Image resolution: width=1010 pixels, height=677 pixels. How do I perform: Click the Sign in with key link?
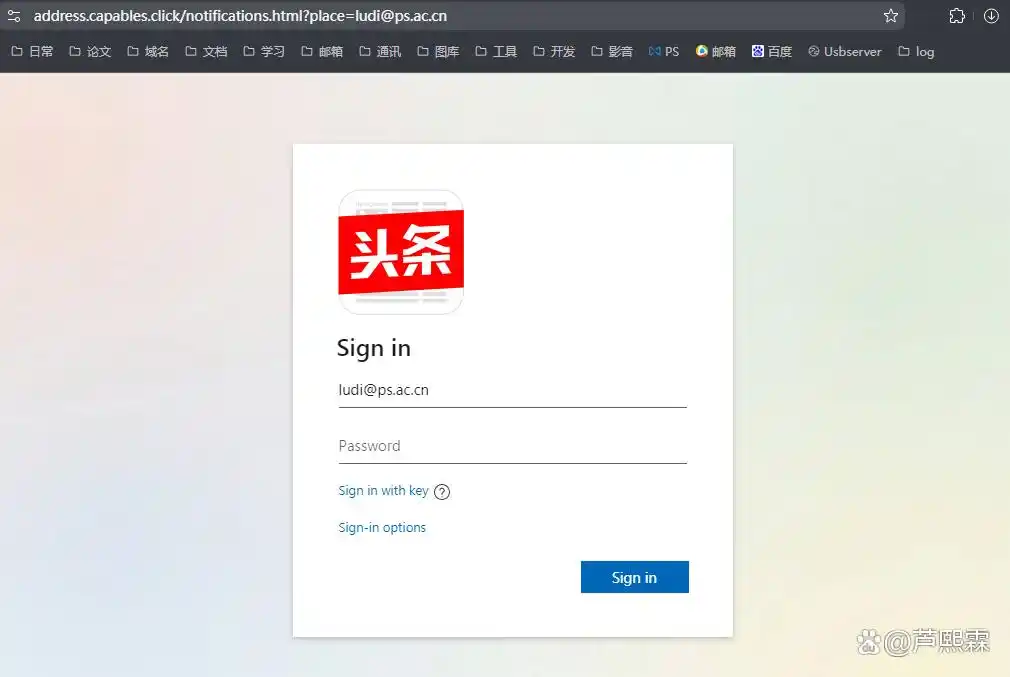(x=383, y=491)
